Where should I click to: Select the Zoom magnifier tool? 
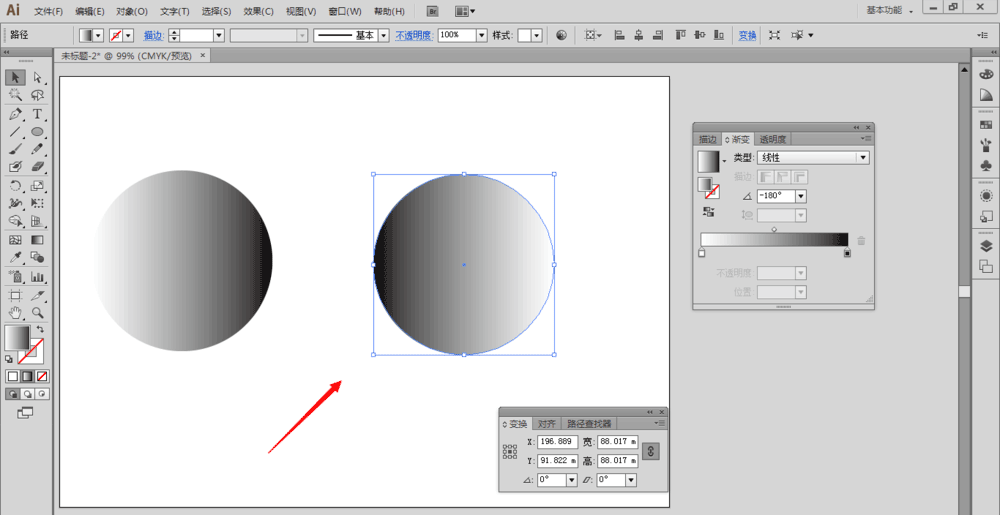(37, 313)
